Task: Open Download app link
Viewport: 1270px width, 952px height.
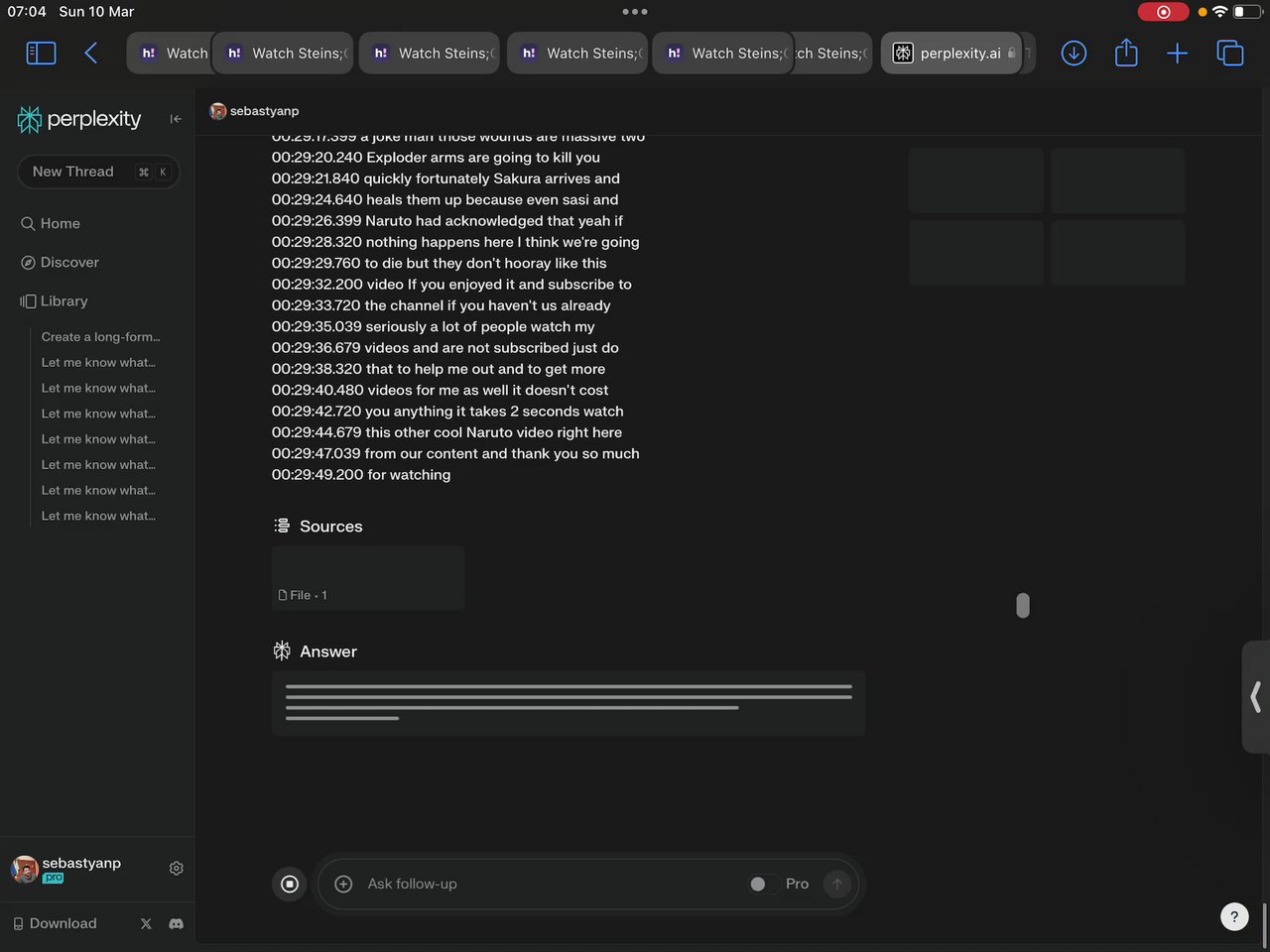Action: pyautogui.click(x=55, y=923)
